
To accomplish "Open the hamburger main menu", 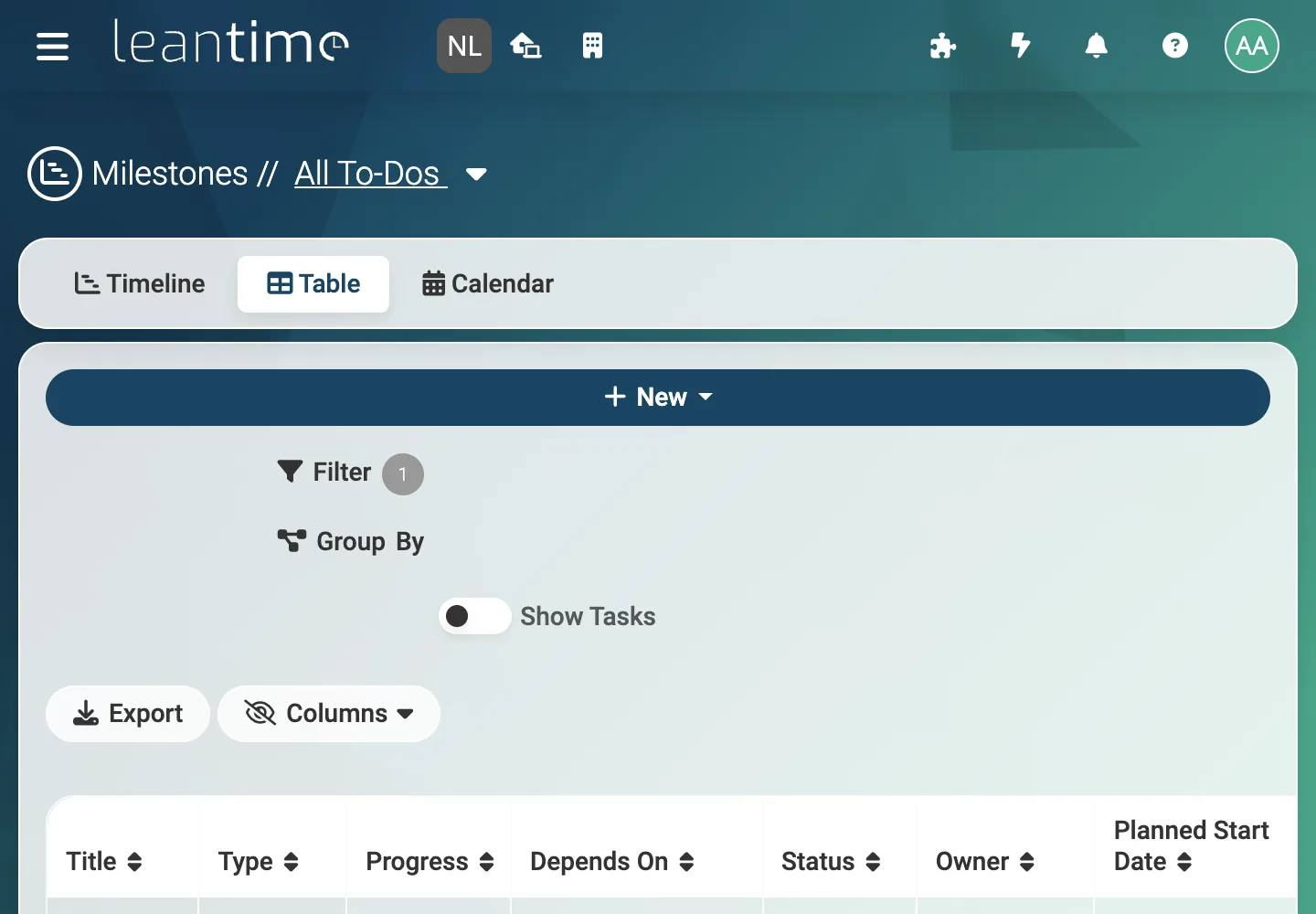I will [52, 46].
